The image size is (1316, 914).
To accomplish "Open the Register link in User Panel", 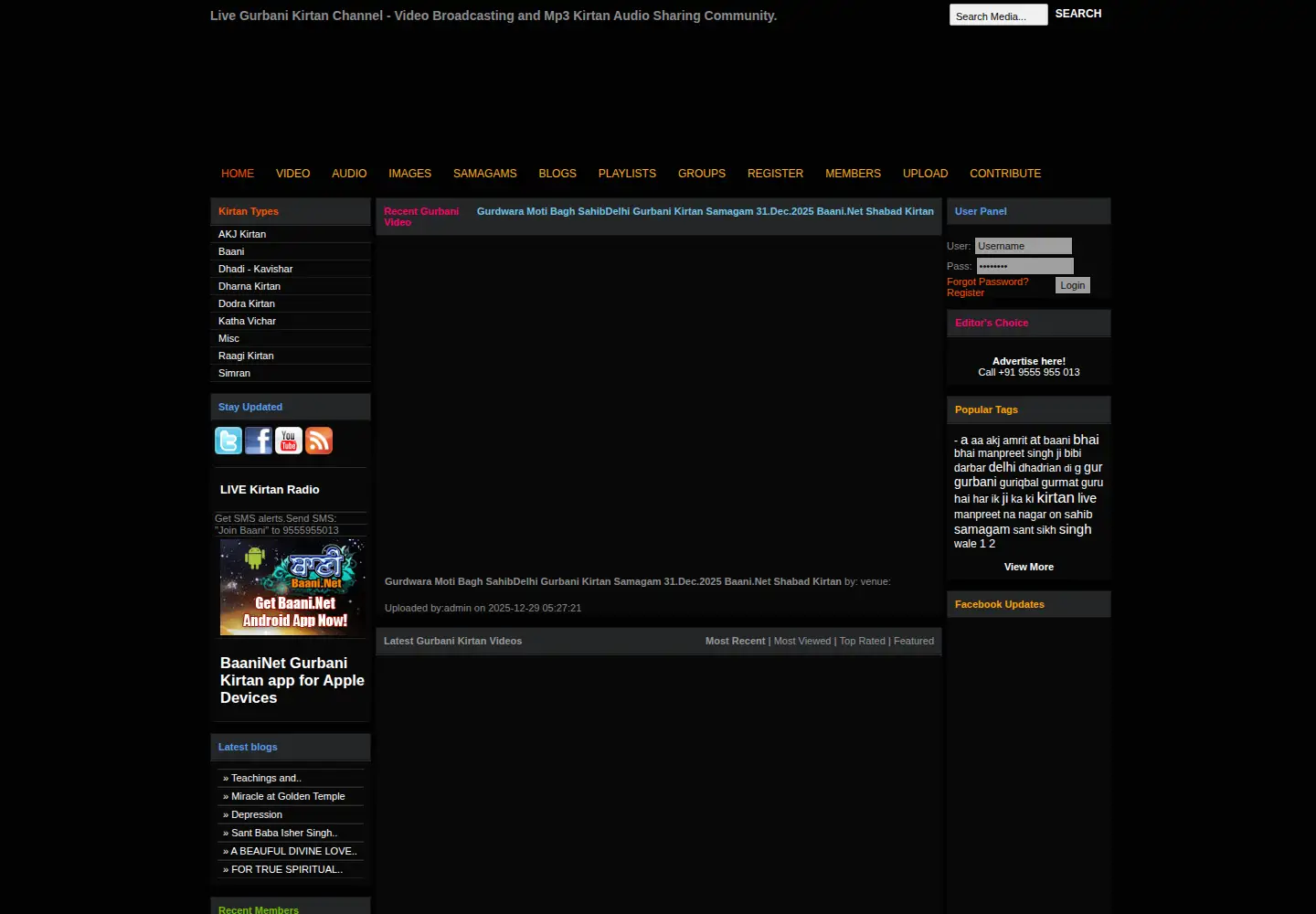I will pos(965,292).
